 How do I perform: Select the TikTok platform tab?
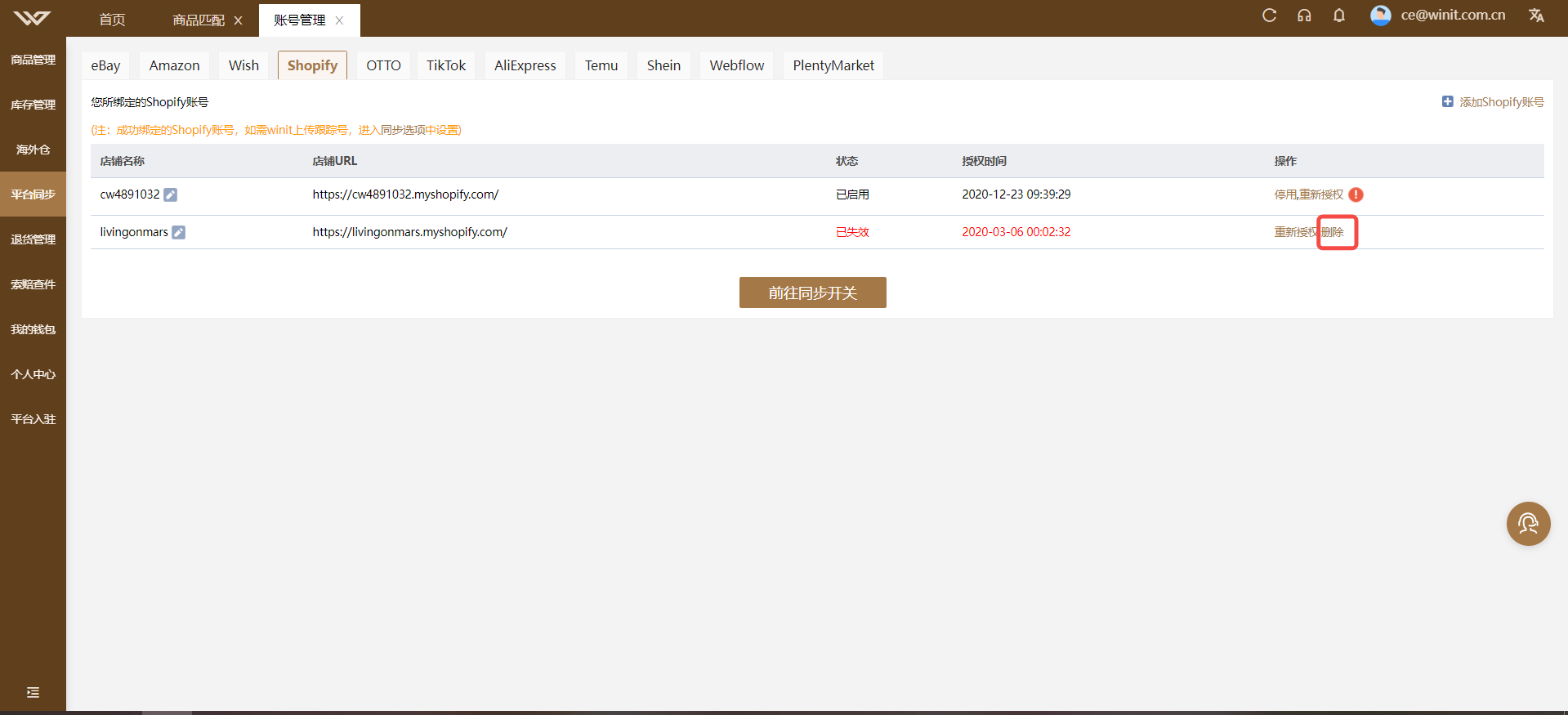(x=446, y=65)
